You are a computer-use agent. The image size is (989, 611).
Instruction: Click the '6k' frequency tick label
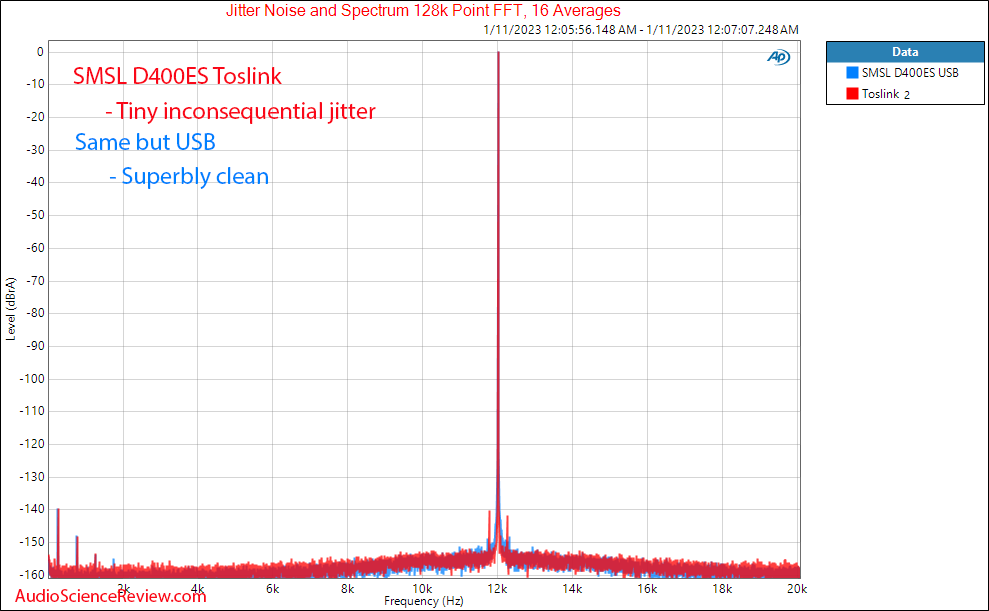[x=272, y=589]
